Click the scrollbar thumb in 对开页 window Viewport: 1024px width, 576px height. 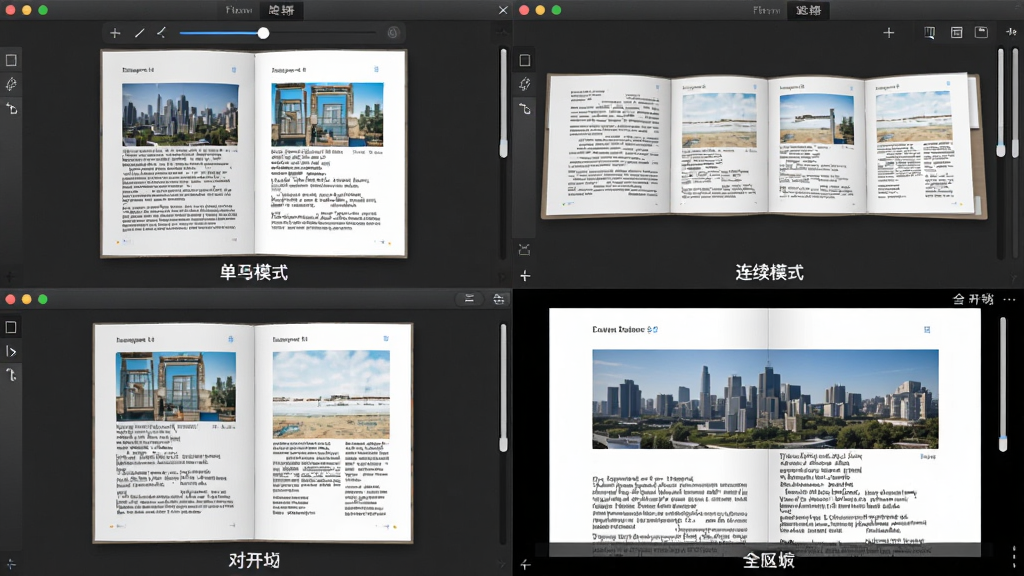(x=504, y=445)
